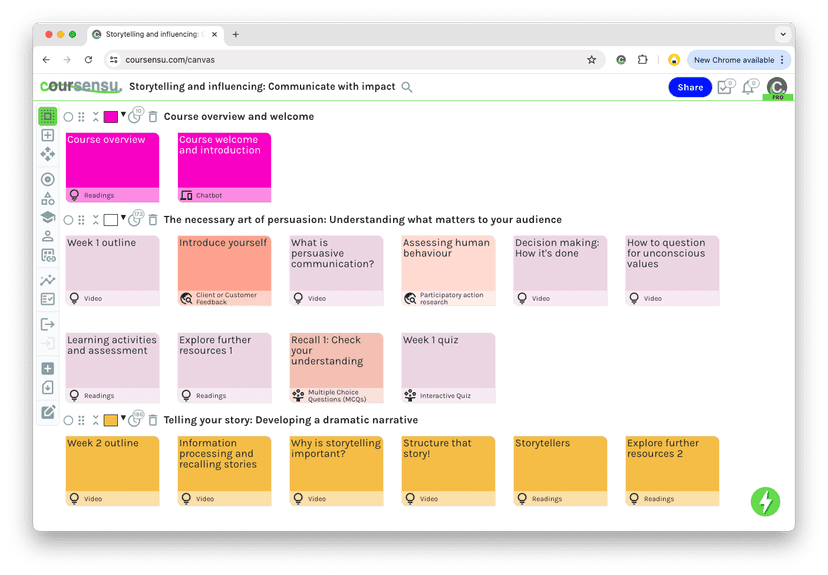Click the Share button
The height and width of the screenshot is (575, 828).
point(690,87)
